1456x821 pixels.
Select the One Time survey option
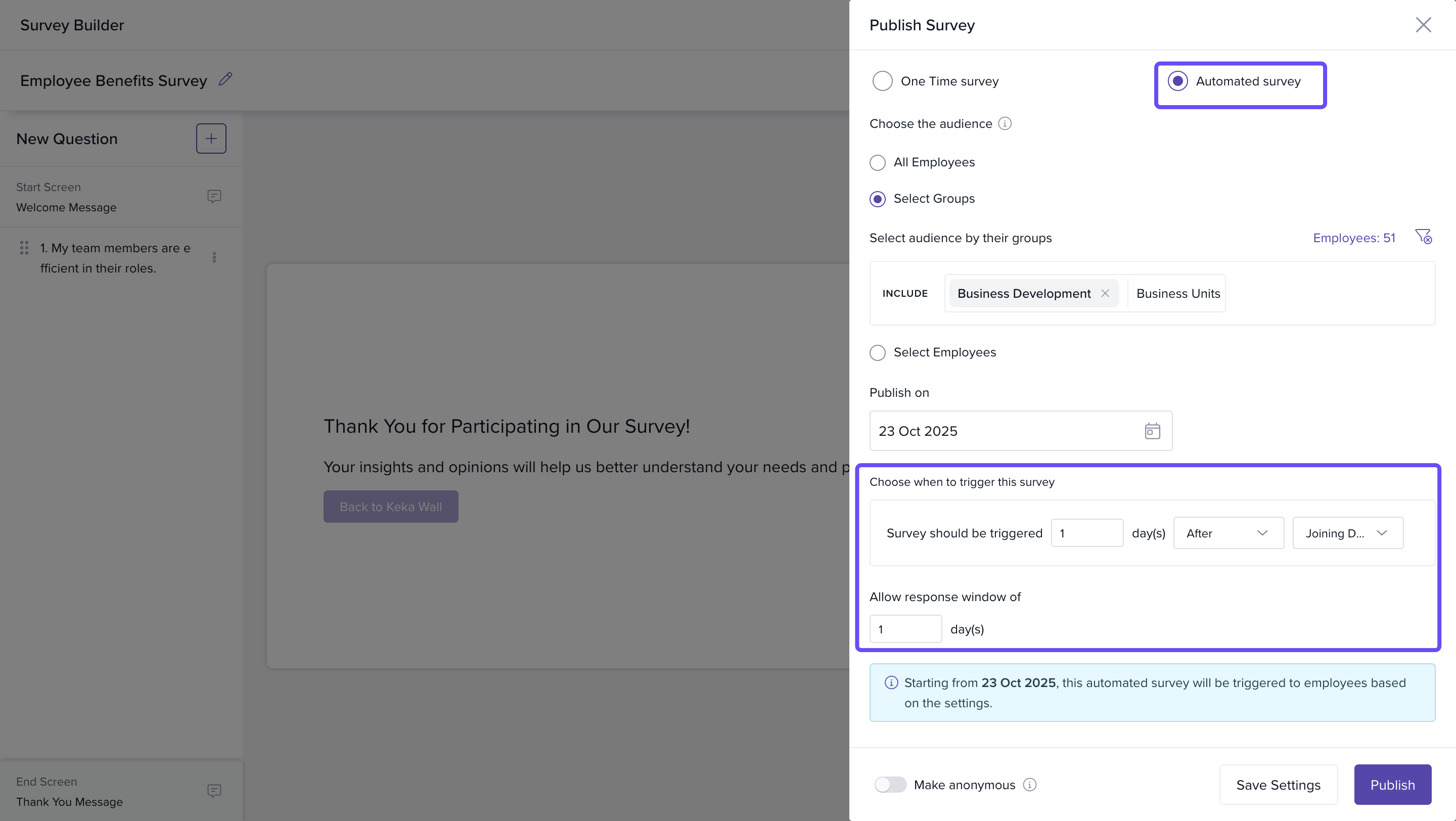click(x=882, y=81)
